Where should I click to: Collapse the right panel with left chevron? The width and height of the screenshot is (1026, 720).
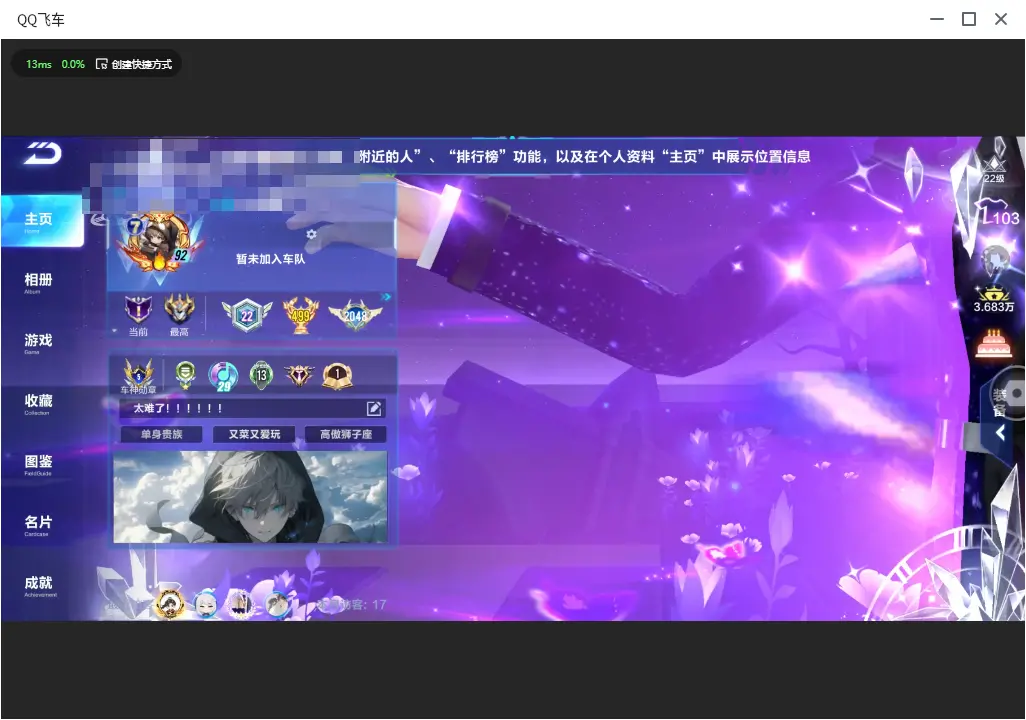pos(1000,433)
